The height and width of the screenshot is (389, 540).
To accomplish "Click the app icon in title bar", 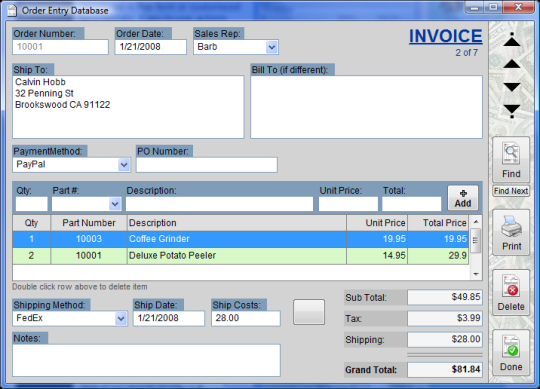I will click(x=12, y=10).
